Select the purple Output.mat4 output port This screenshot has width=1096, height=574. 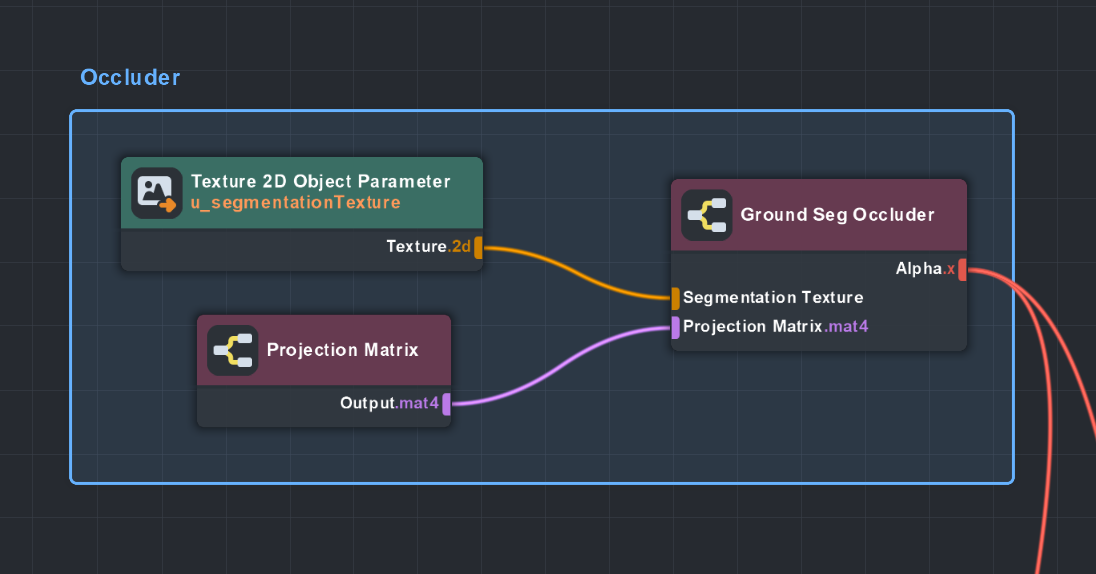coord(446,404)
